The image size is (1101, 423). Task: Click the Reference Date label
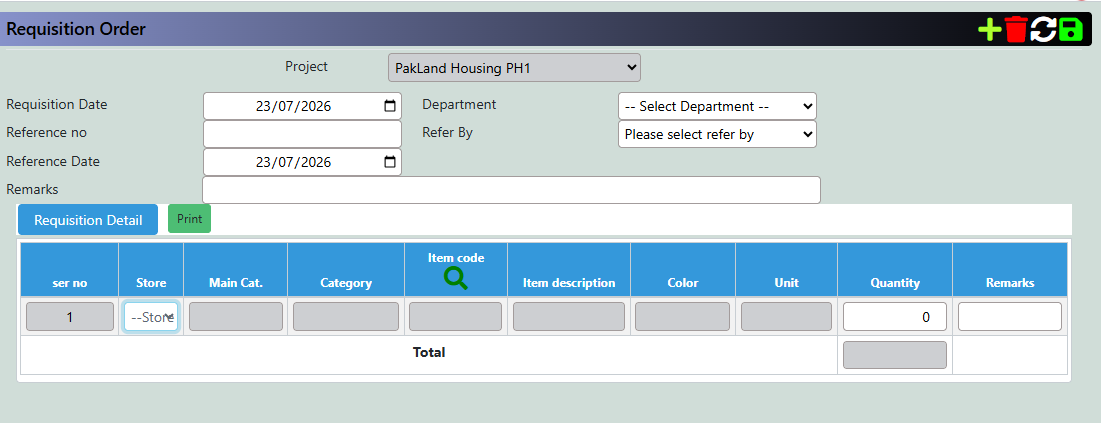(53, 161)
